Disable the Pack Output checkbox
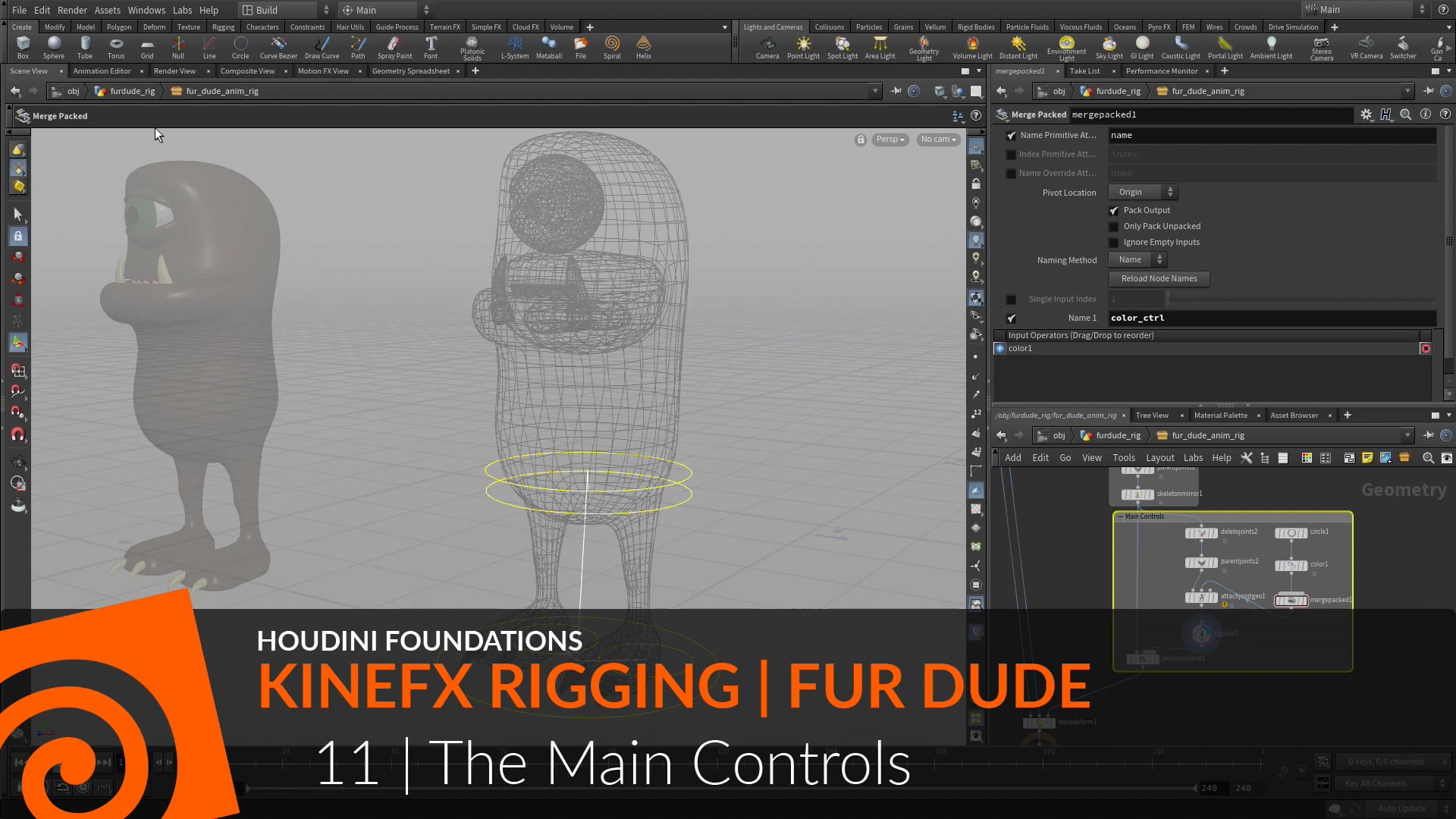Image resolution: width=1456 pixels, height=819 pixels. [1113, 210]
